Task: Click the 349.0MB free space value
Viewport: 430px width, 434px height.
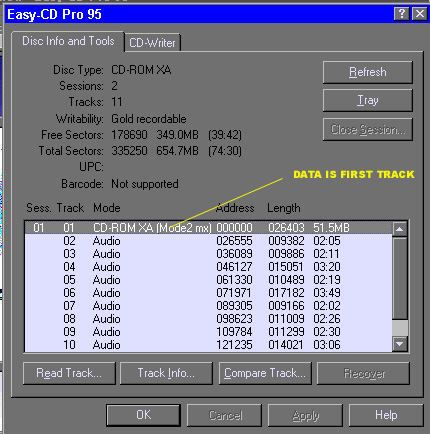Action: coord(177,135)
